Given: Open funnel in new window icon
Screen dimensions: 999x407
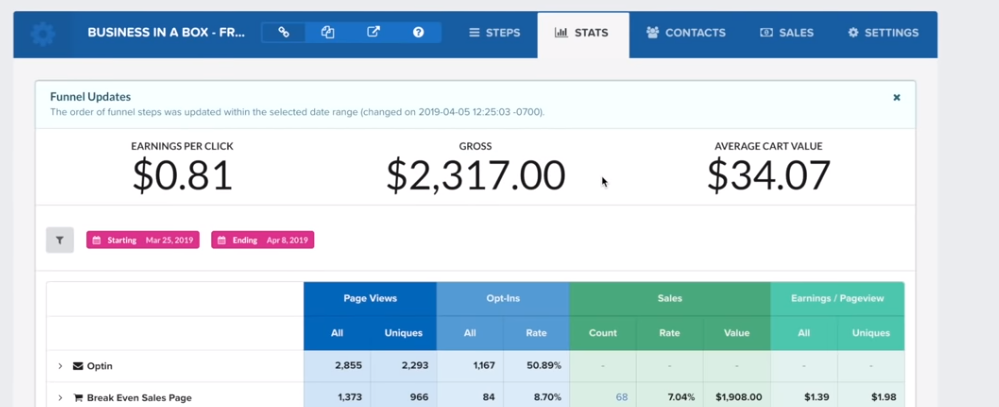Looking at the screenshot, I should point(373,32).
